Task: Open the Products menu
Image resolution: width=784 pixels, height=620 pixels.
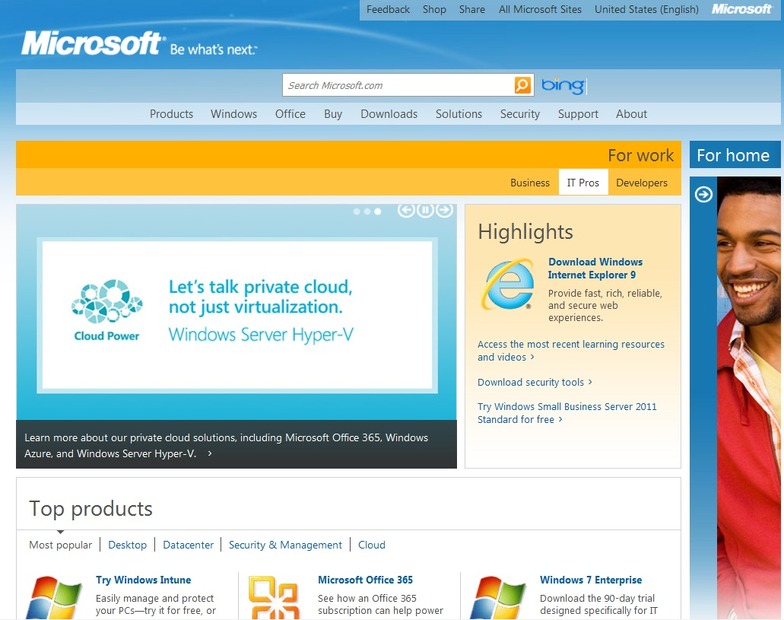Action: pos(172,114)
